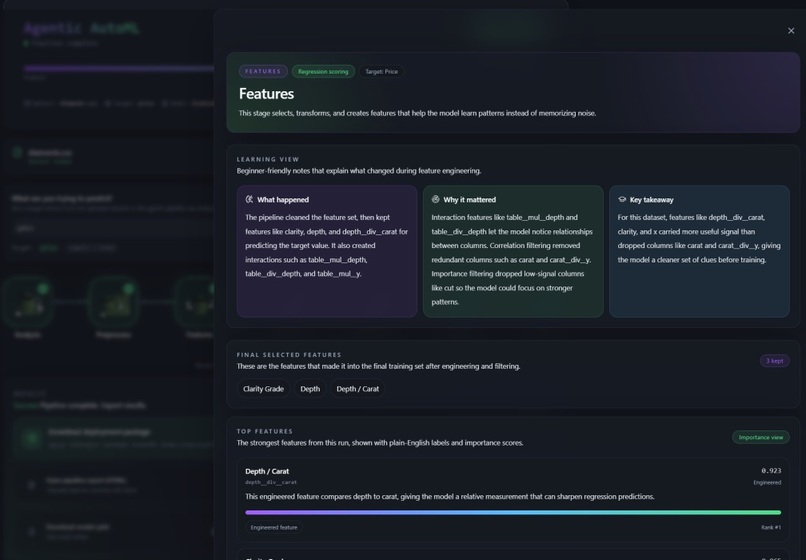The image size is (806, 560).
Task: Click the What happened card icon
Action: pyautogui.click(x=249, y=199)
